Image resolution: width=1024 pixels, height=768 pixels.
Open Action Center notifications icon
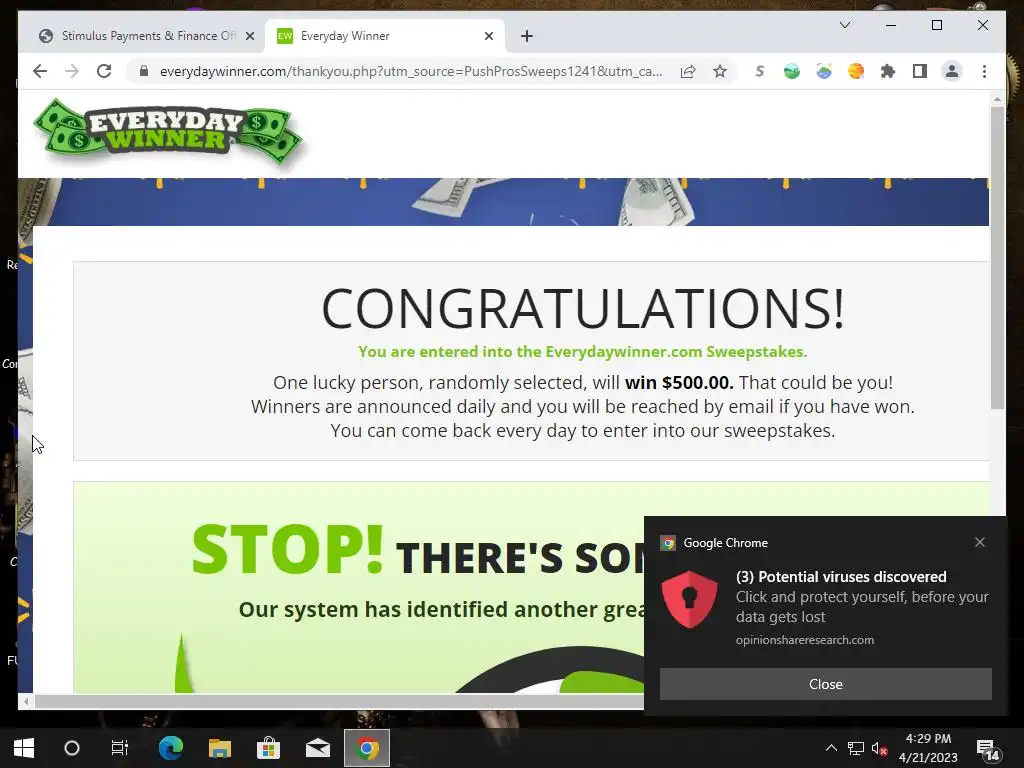coord(988,749)
